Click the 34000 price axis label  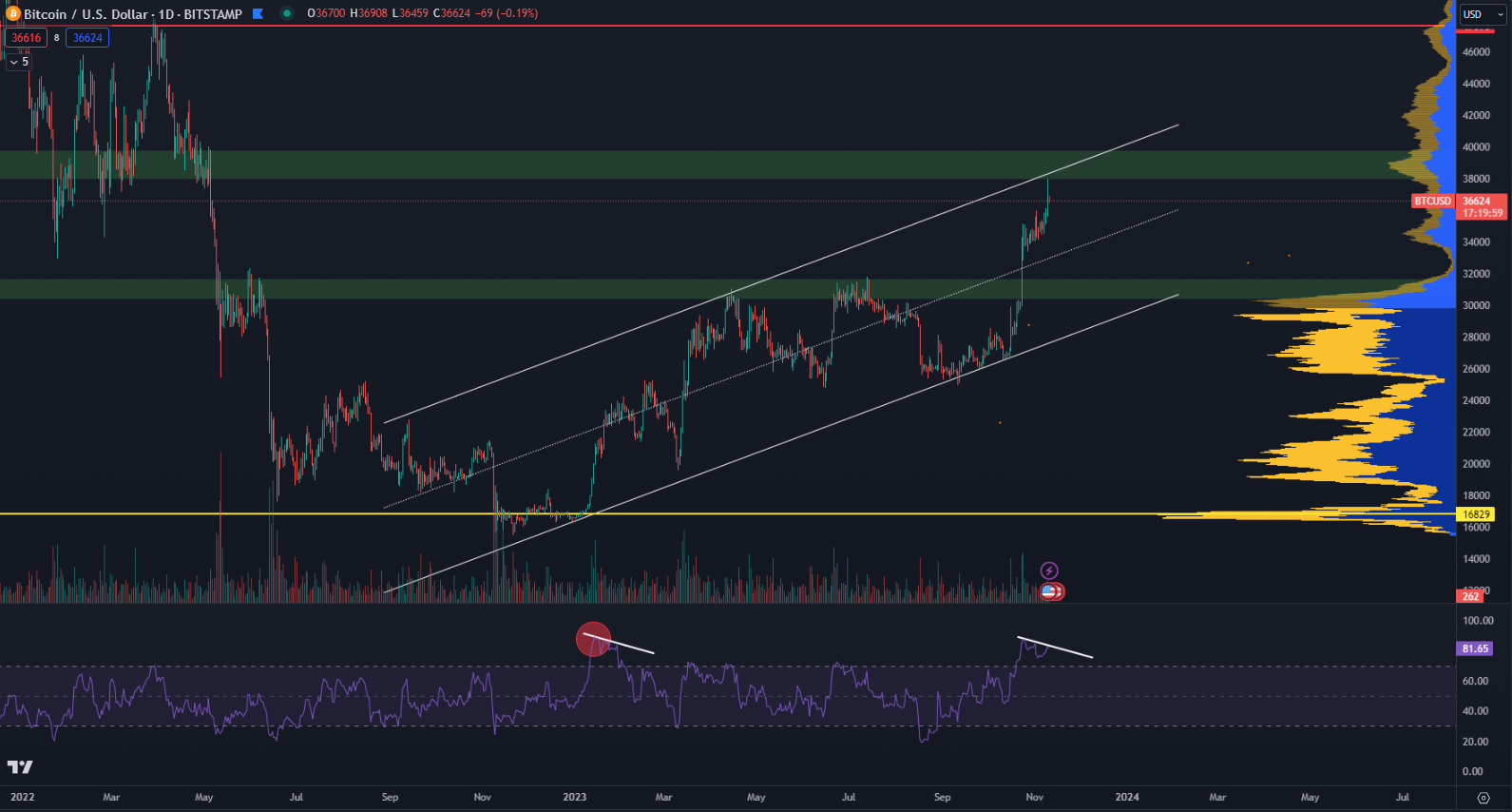(x=1476, y=242)
